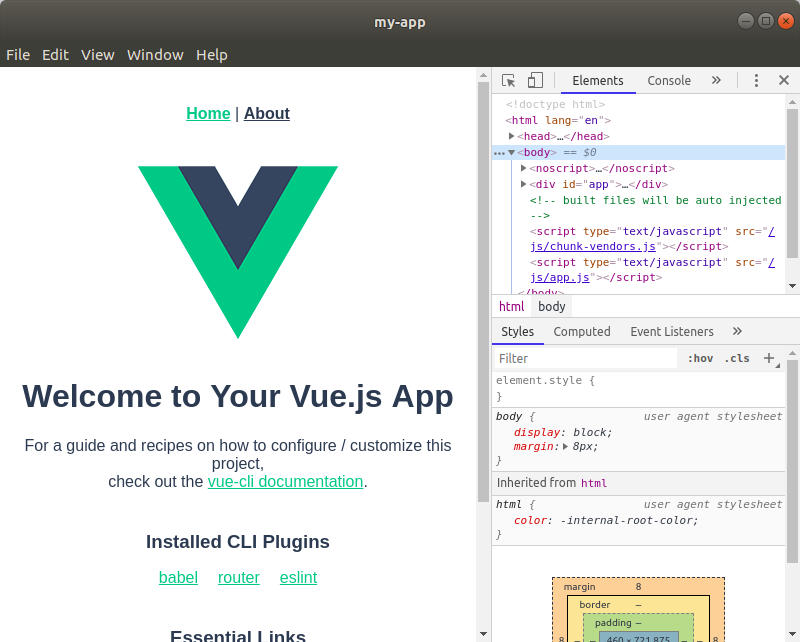Click the page scrollbar down arrow
Image resolution: width=800 pixels, height=642 pixels.
pos(483,635)
